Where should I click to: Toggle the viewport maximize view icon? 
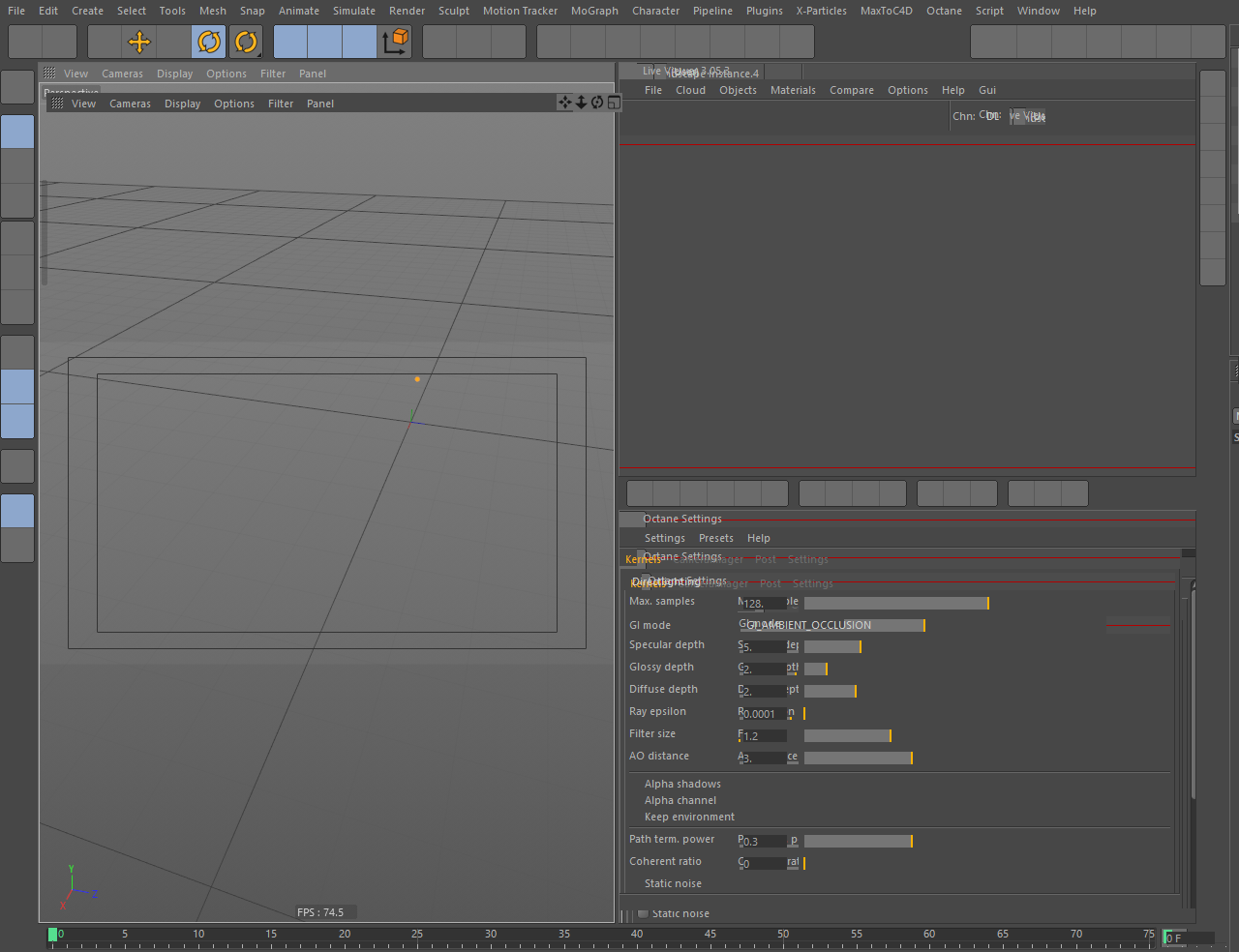[614, 103]
